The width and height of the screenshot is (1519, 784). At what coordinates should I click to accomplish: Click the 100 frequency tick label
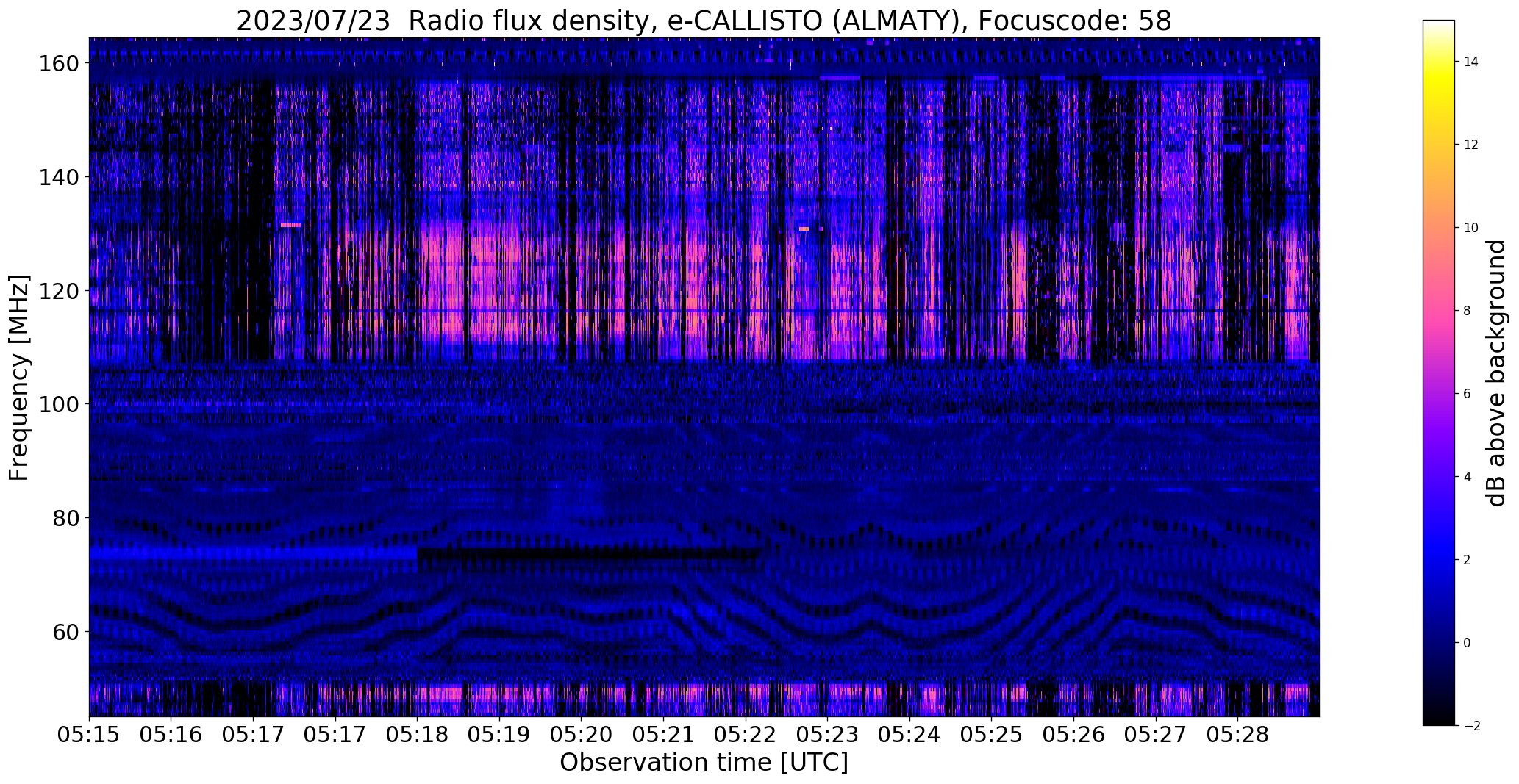point(58,405)
